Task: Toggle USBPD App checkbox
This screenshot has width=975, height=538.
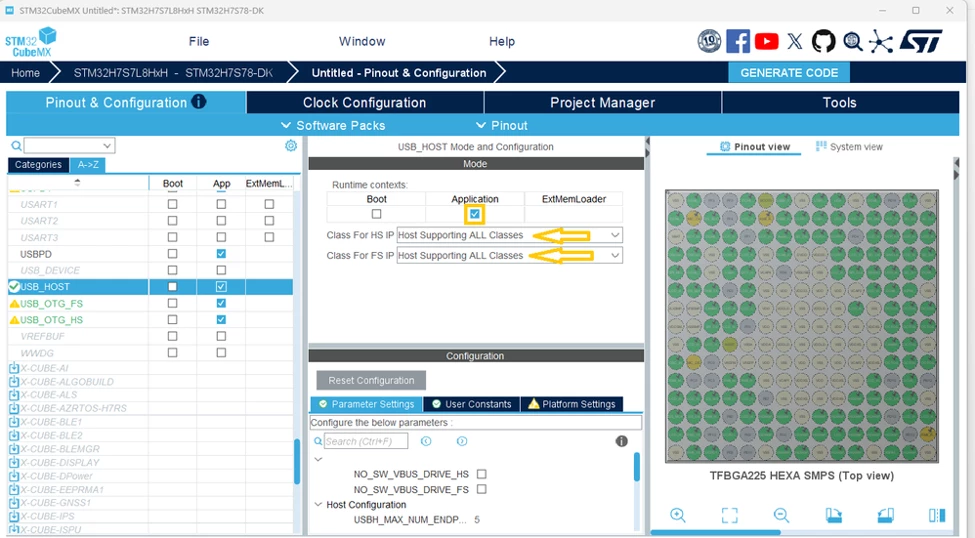Action: 221,254
